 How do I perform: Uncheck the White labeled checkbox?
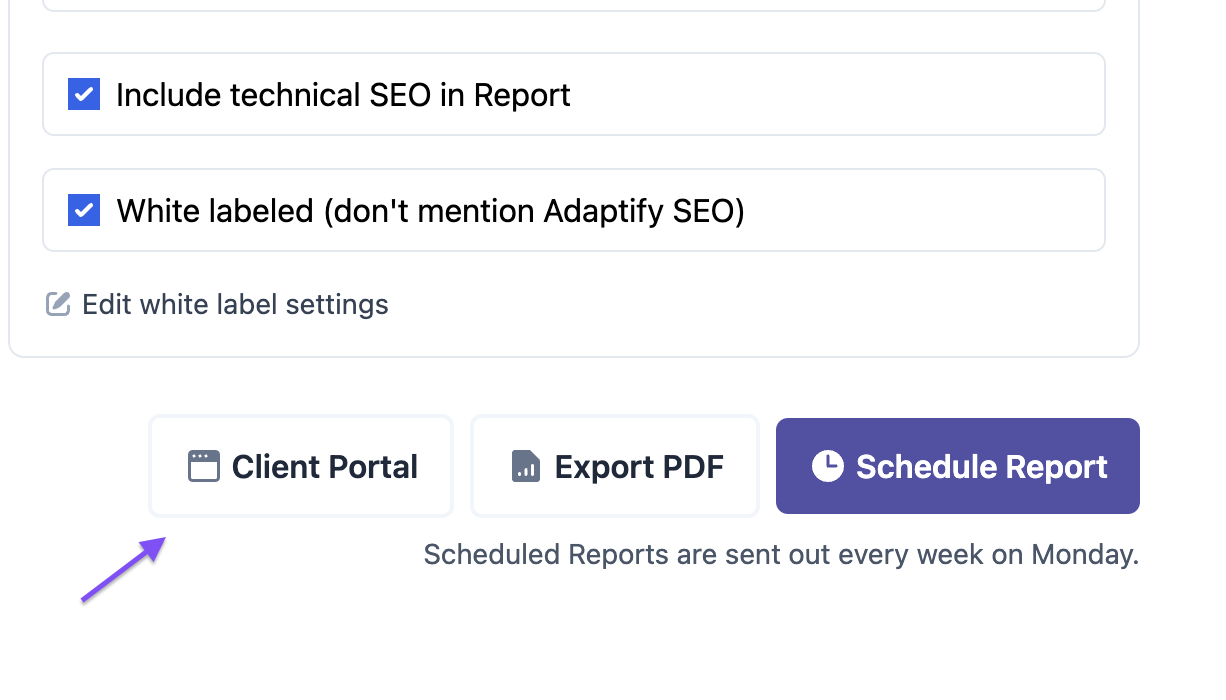(x=84, y=211)
